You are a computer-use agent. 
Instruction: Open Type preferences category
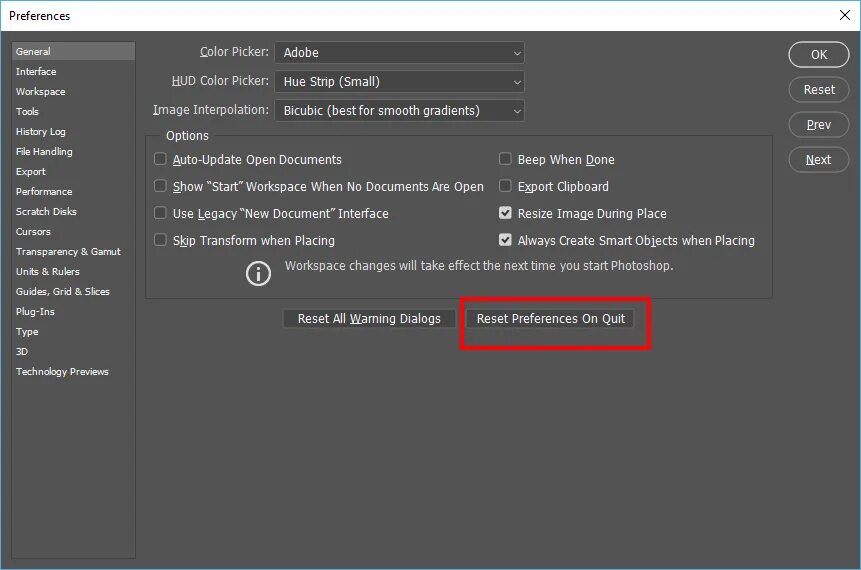pyautogui.click(x=73, y=332)
